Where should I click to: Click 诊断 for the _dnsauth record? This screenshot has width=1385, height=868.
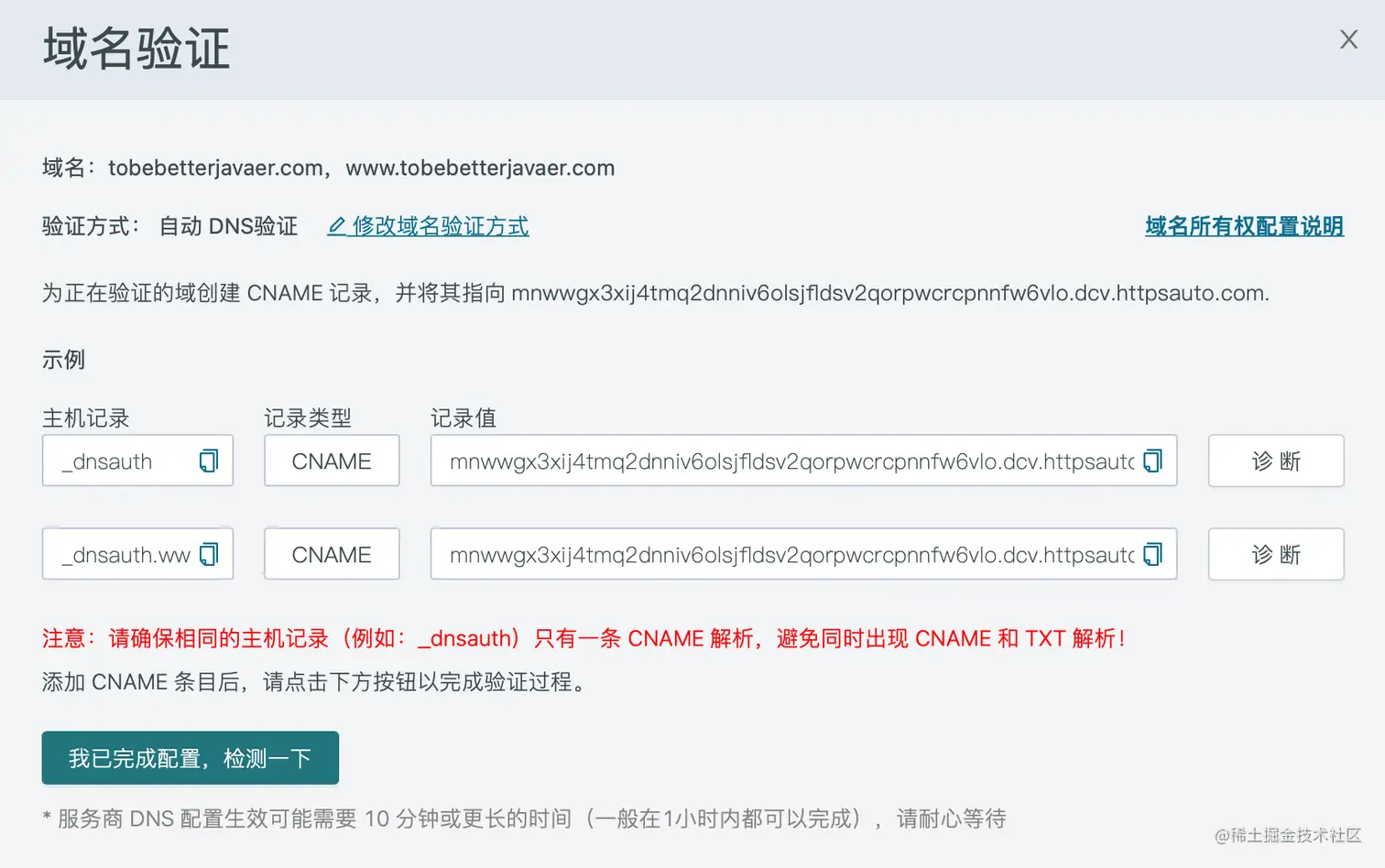coord(1276,461)
